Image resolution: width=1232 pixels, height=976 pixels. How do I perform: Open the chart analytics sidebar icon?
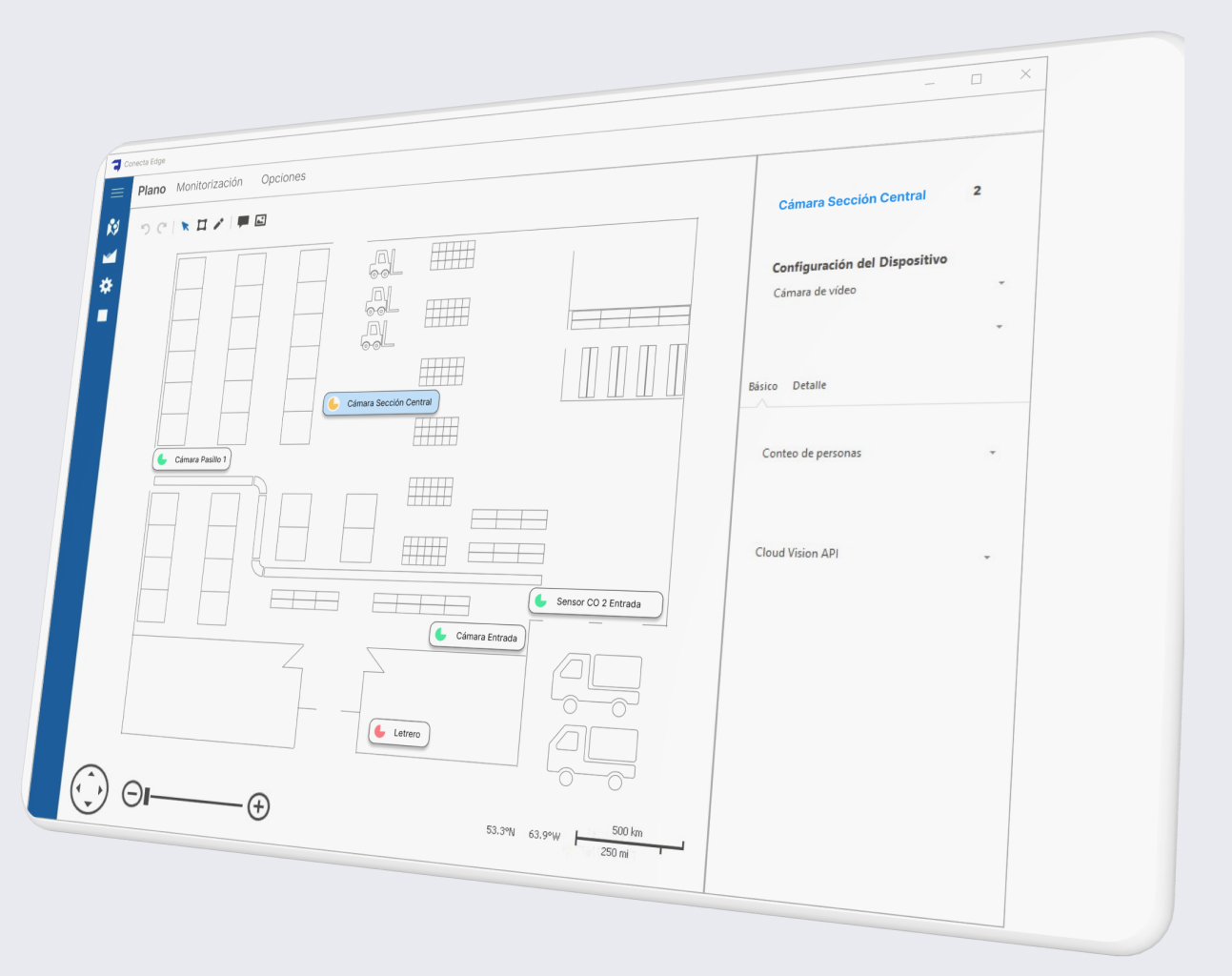click(110, 256)
